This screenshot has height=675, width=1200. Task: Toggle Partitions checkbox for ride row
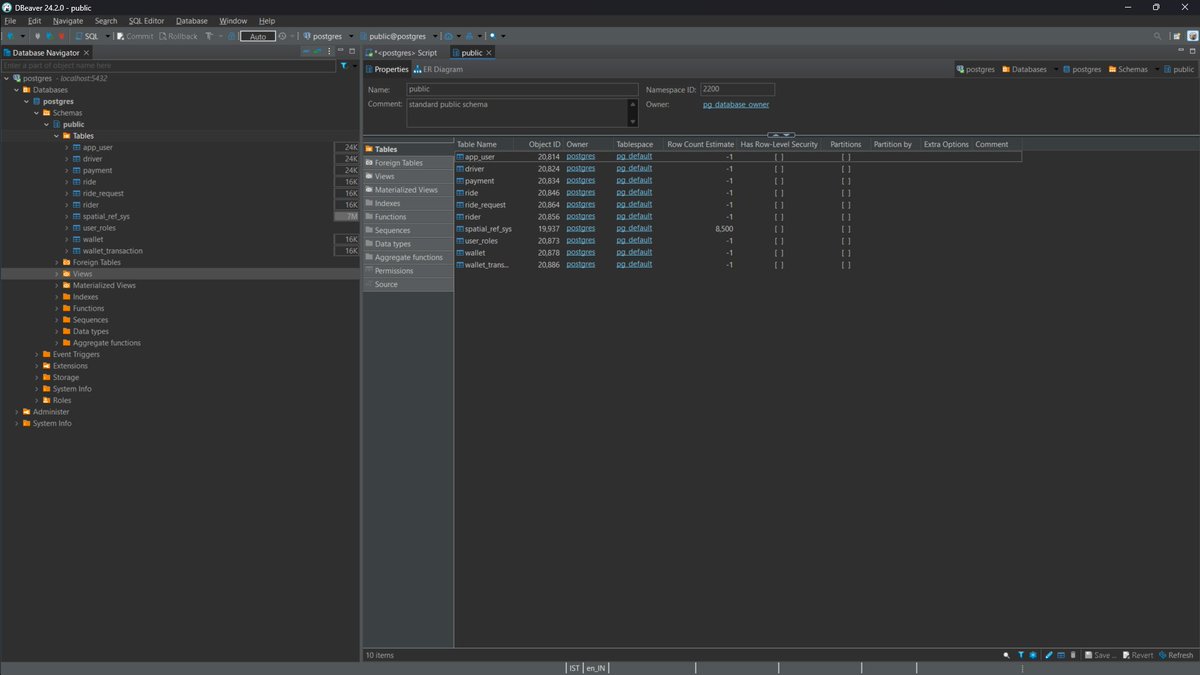[846, 193]
